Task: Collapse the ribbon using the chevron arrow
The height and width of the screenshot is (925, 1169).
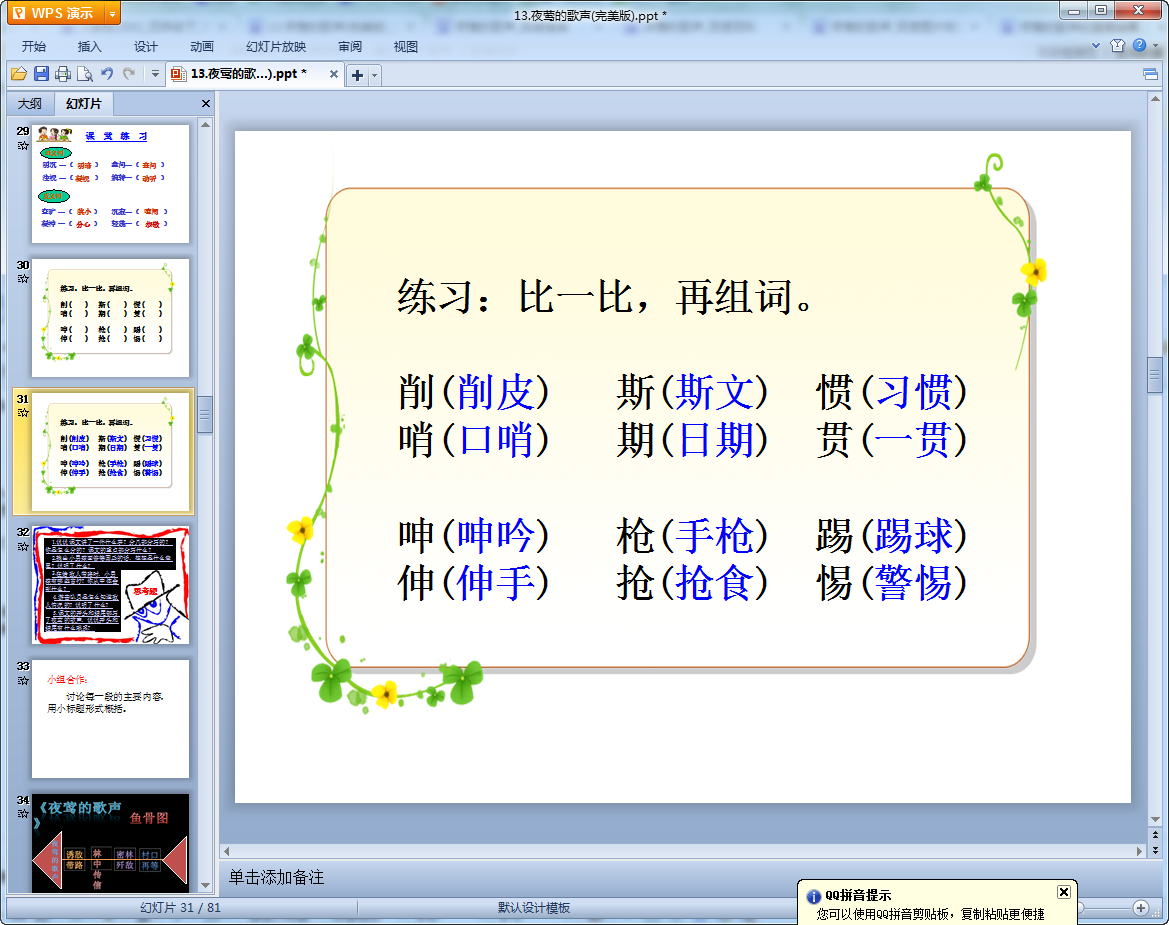Action: pyautogui.click(x=1096, y=46)
